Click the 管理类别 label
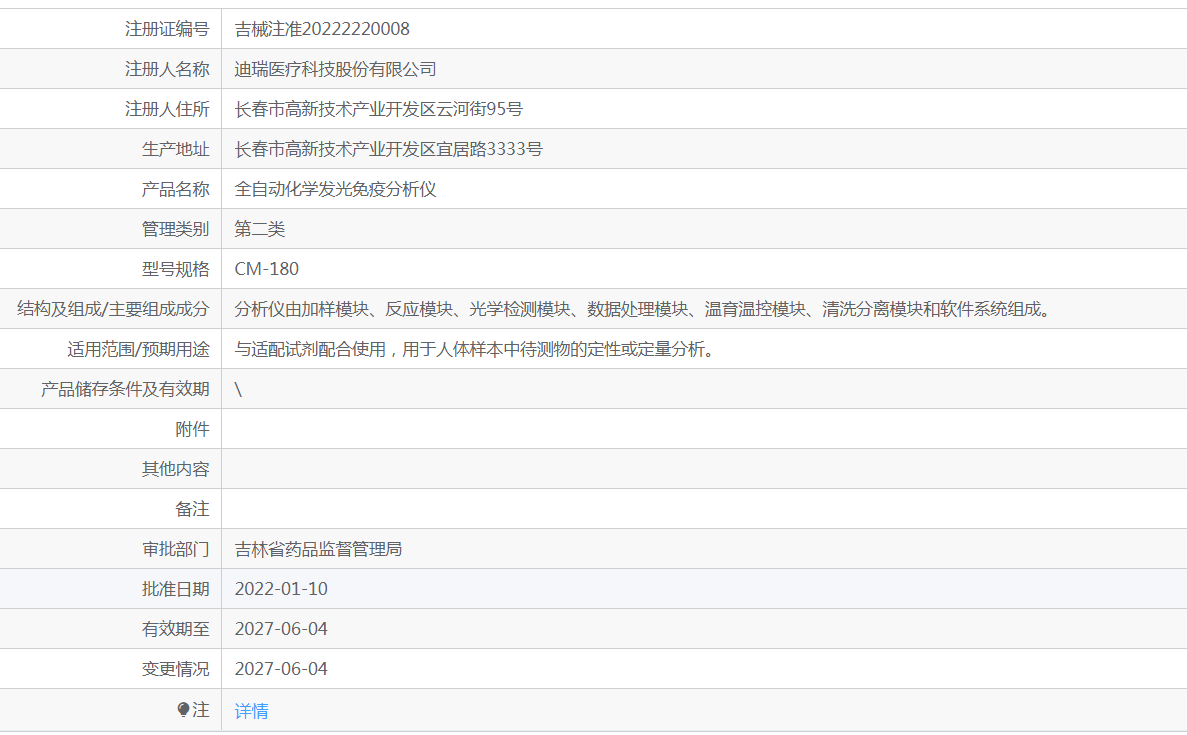This screenshot has height=735, width=1187. pos(176,229)
